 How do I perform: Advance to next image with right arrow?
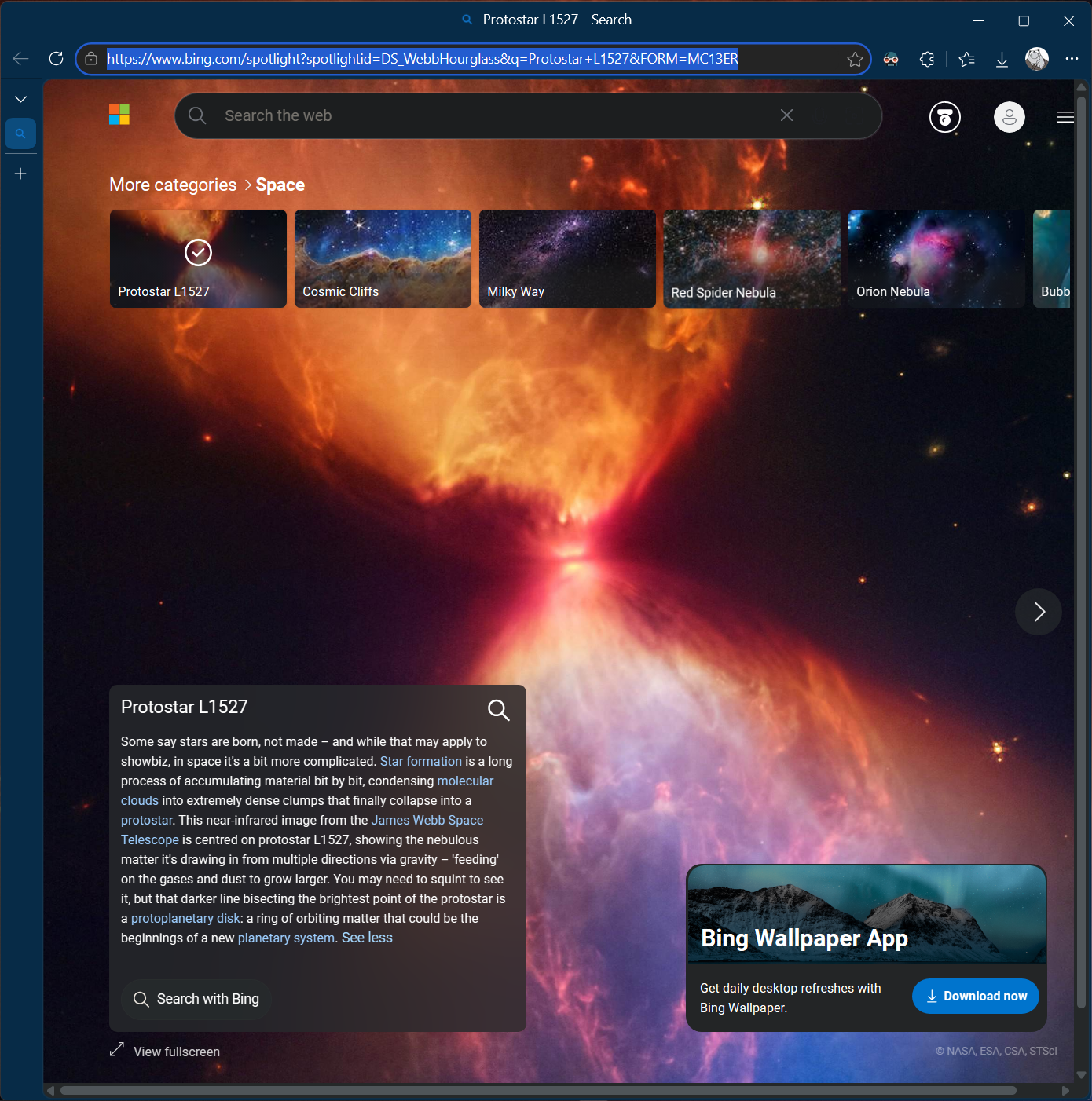[1039, 612]
